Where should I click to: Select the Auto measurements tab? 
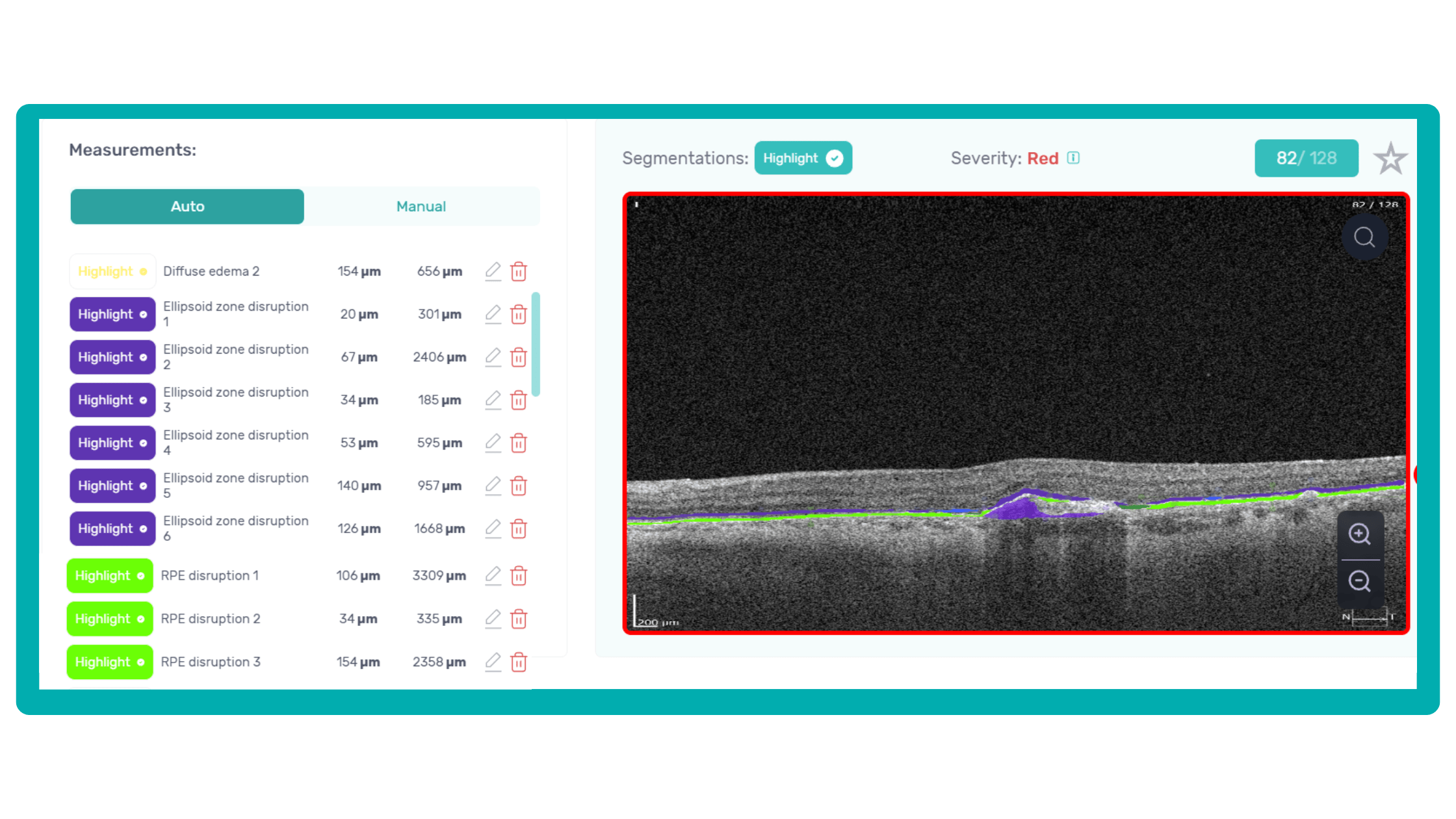(187, 206)
